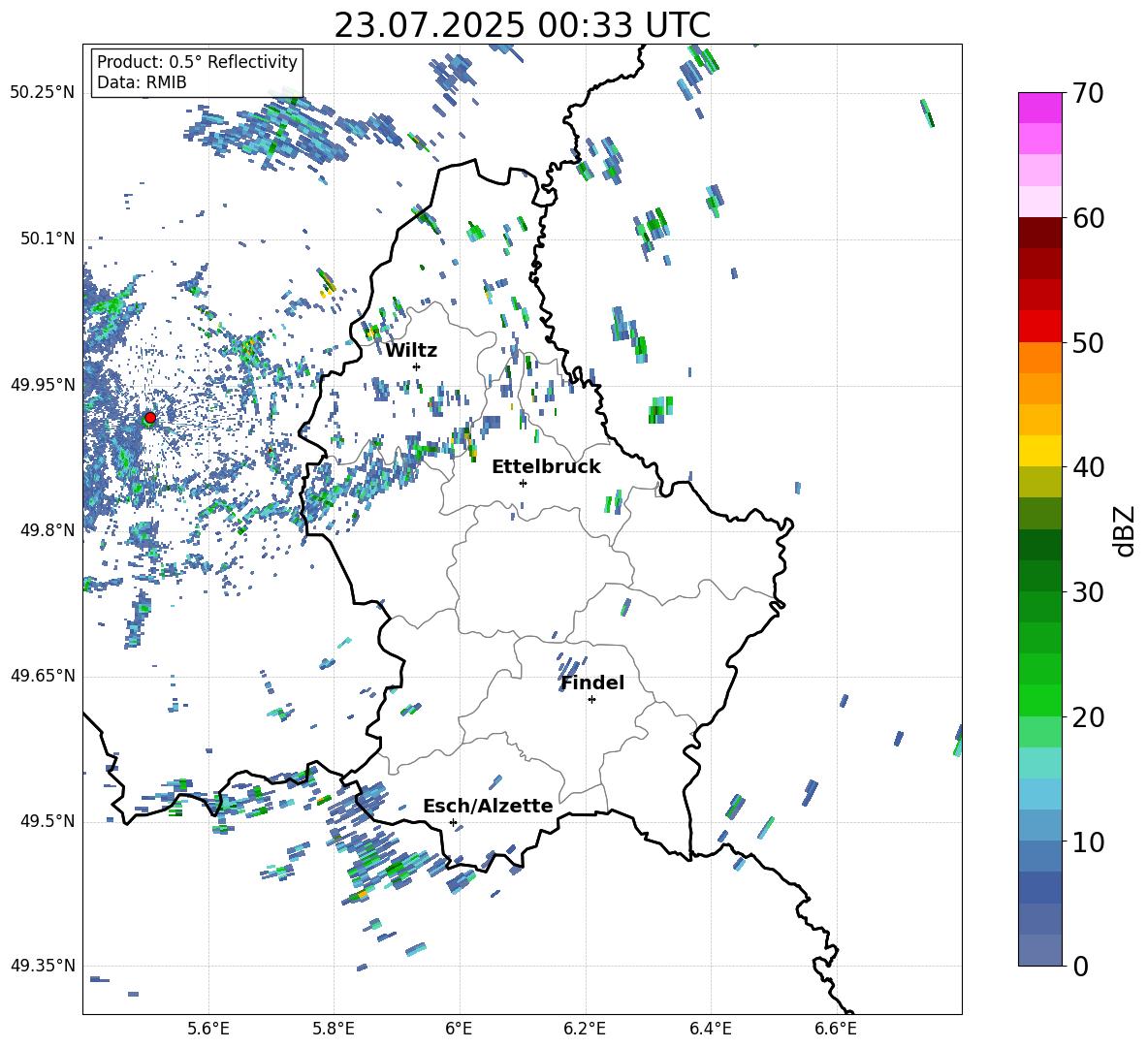The image size is (1148, 1048).
Task: Click the bright green colorbar segment above 20
Action: (x=1039, y=700)
